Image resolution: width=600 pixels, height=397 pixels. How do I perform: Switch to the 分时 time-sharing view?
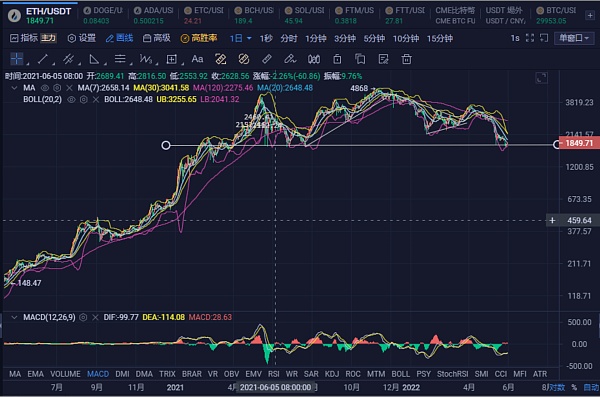pos(289,38)
